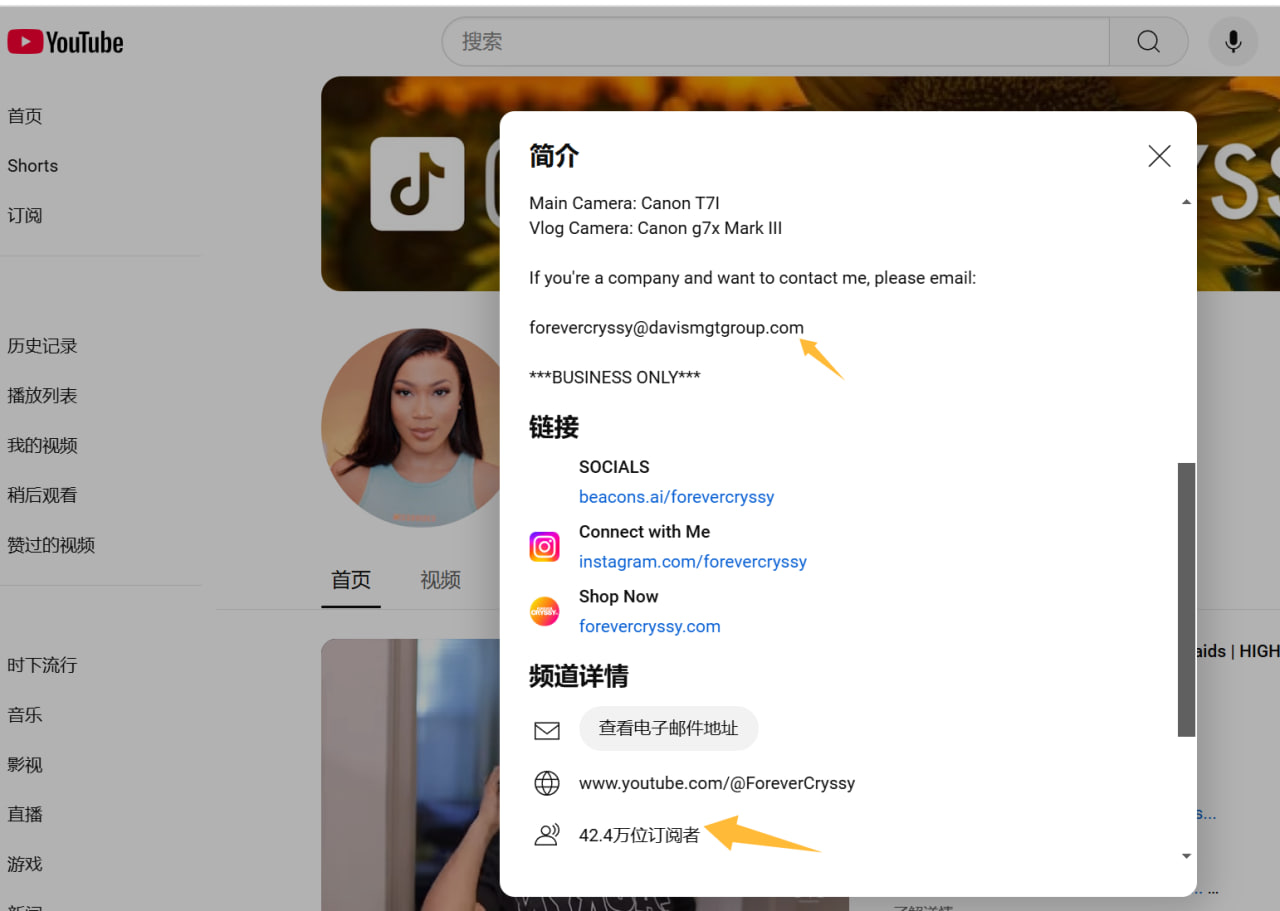Click the 频道详情 heading
The width and height of the screenshot is (1280, 911).
click(x=579, y=676)
